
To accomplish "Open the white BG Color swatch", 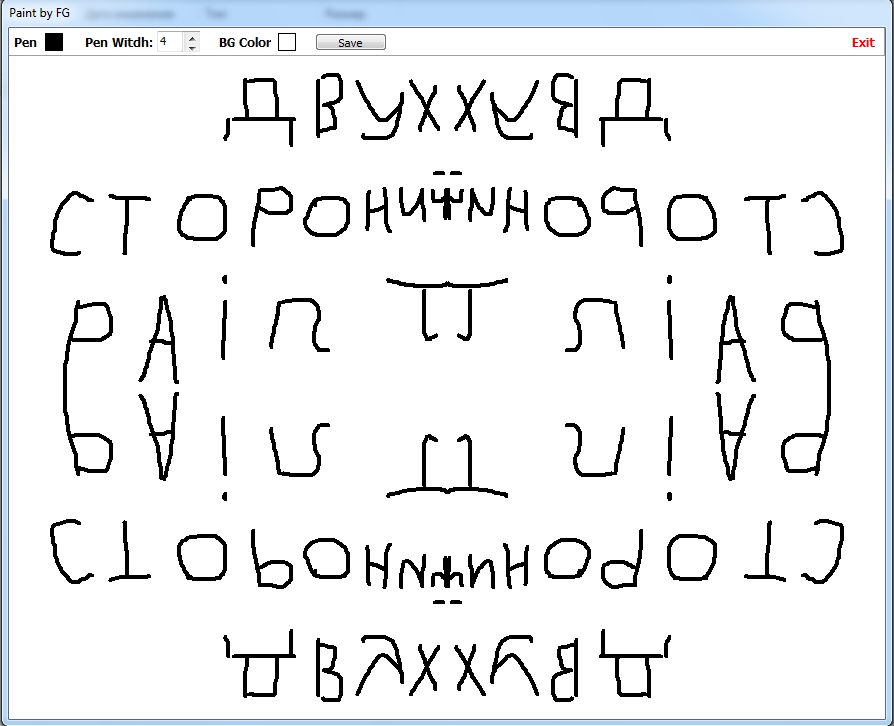I will [287, 42].
